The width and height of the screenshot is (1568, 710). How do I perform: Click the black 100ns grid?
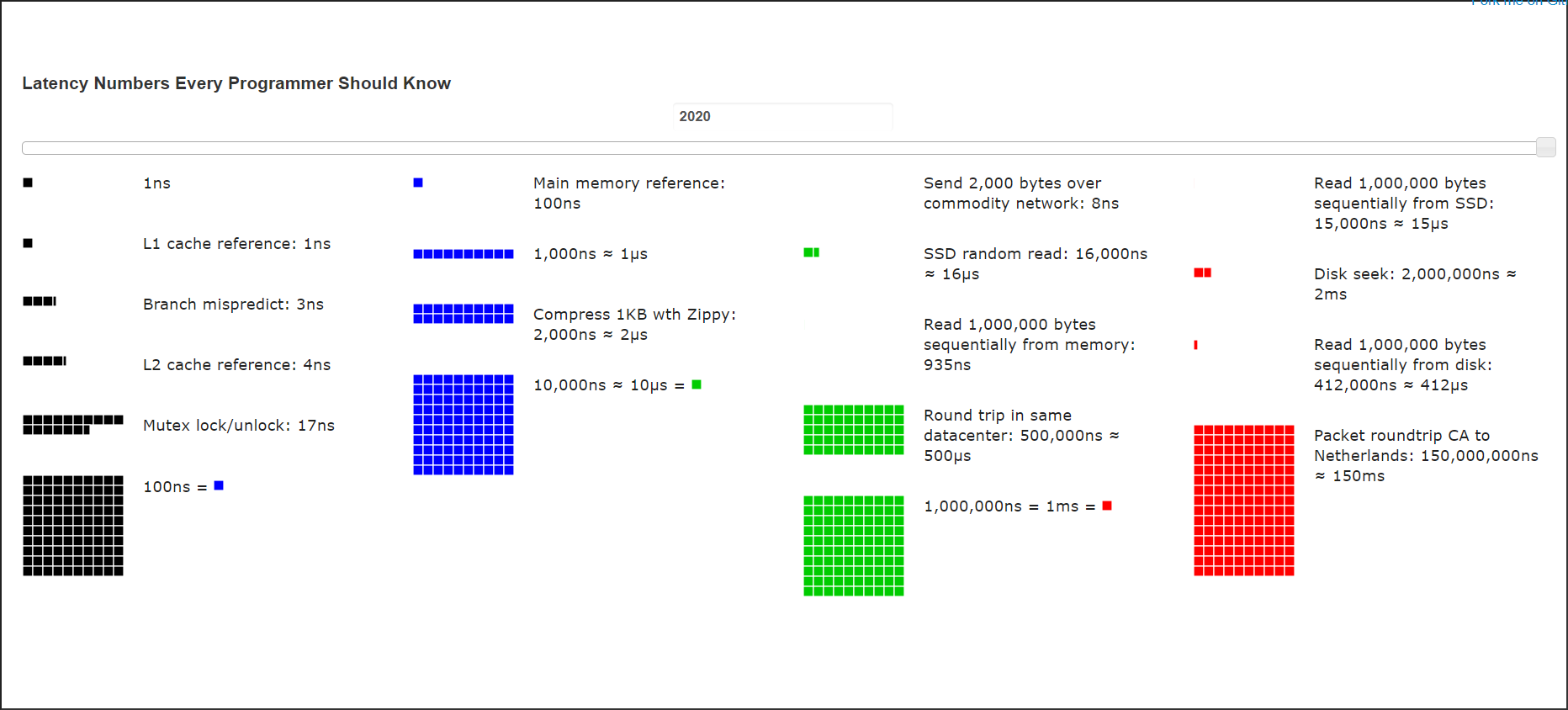(x=73, y=526)
